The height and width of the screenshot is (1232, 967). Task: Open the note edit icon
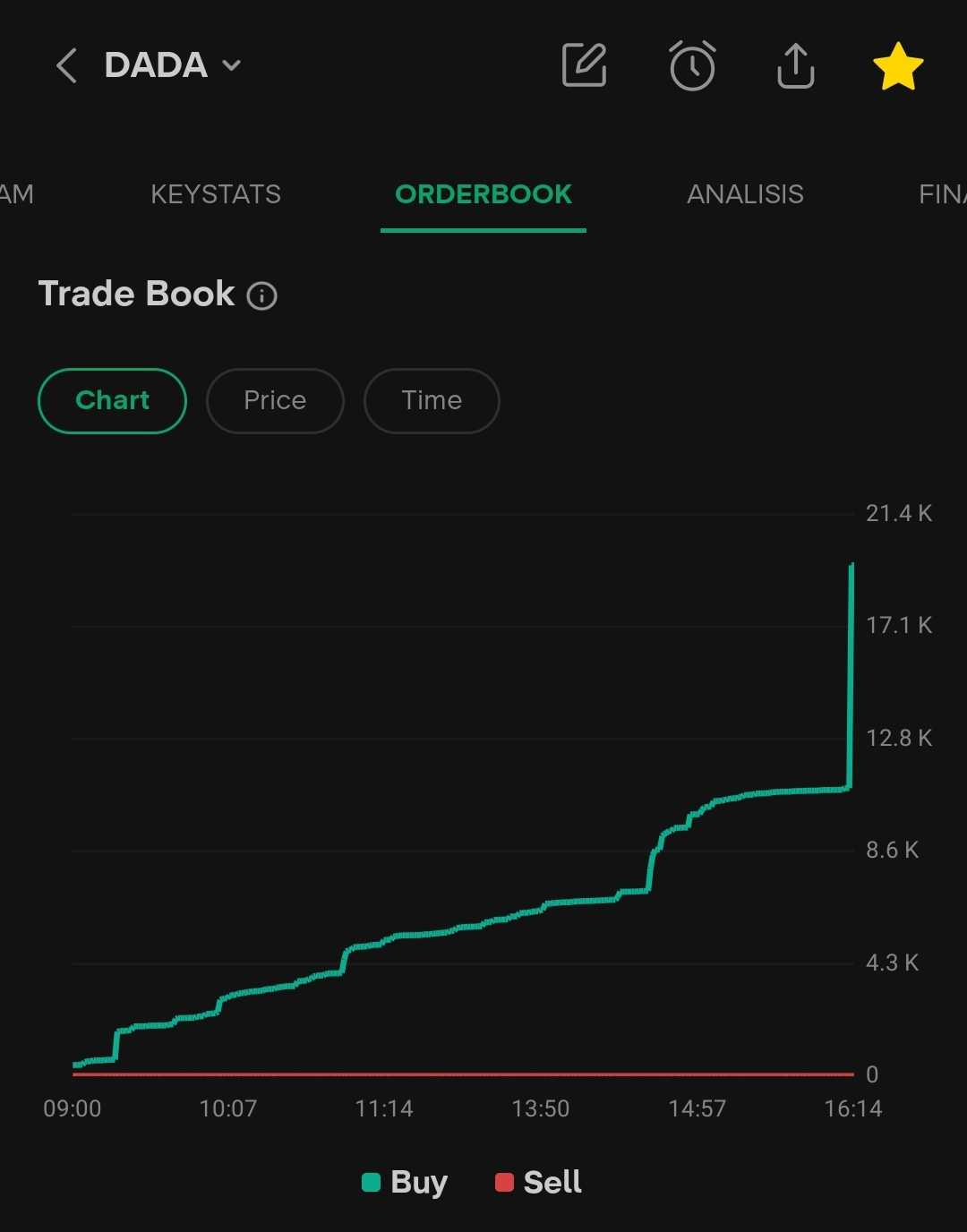tap(584, 65)
